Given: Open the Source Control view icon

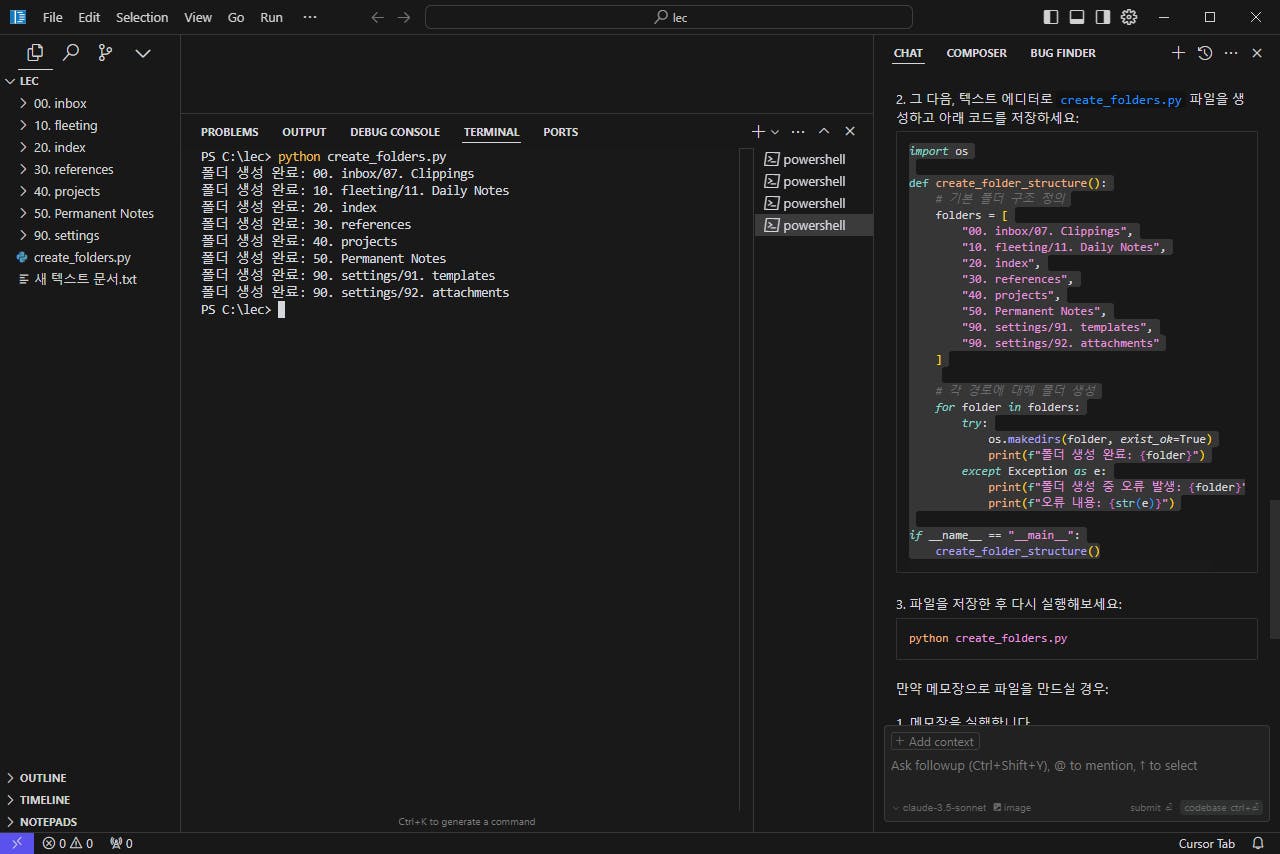Looking at the screenshot, I should (x=105, y=52).
